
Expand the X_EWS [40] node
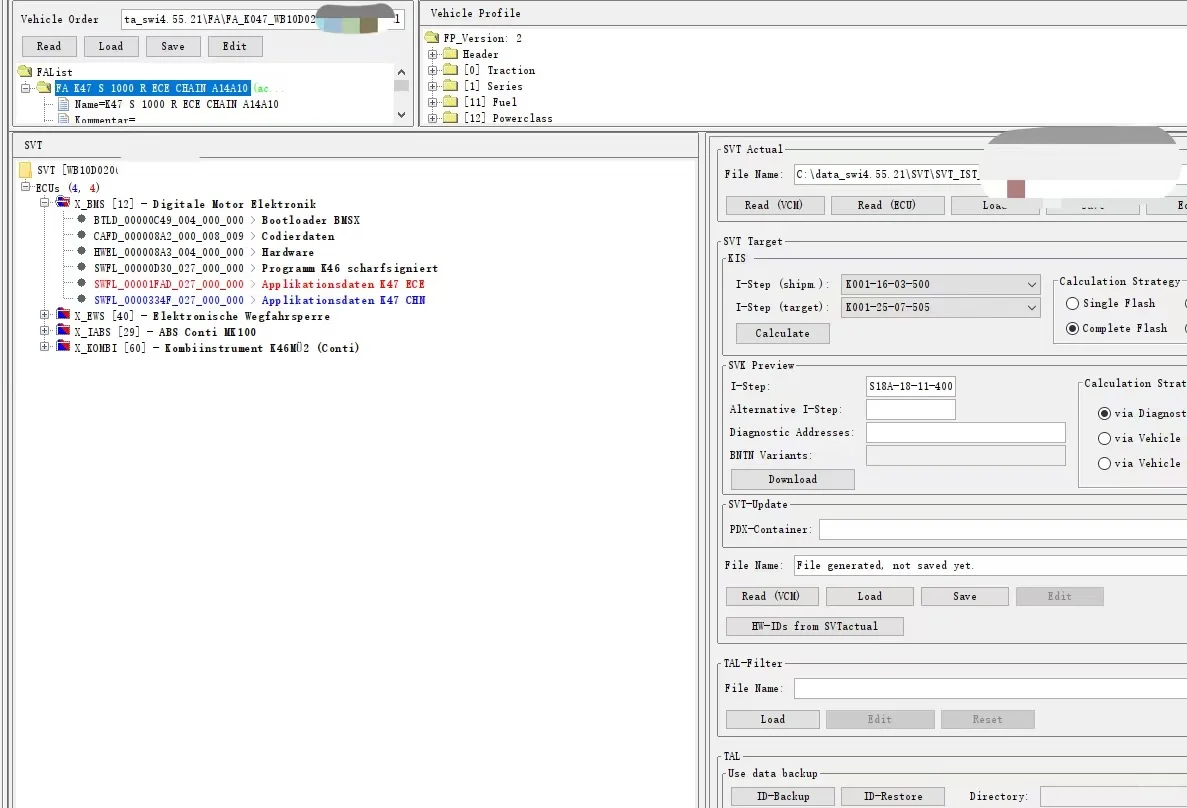(x=45, y=315)
